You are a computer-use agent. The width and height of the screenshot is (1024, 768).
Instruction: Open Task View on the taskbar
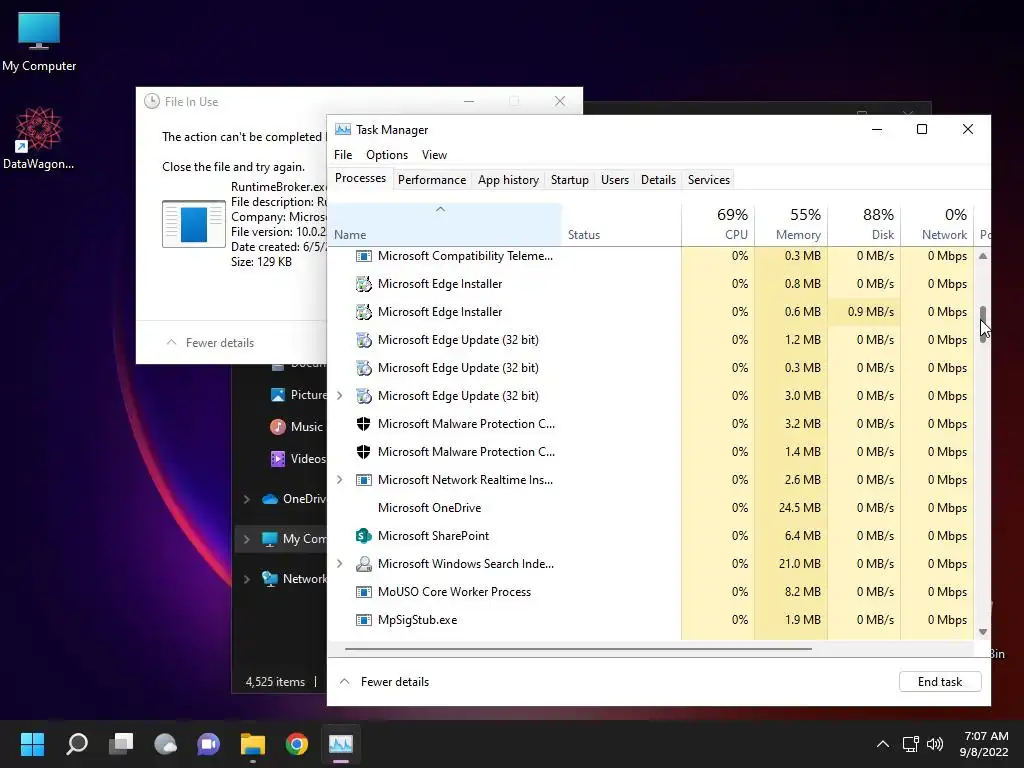click(x=121, y=743)
